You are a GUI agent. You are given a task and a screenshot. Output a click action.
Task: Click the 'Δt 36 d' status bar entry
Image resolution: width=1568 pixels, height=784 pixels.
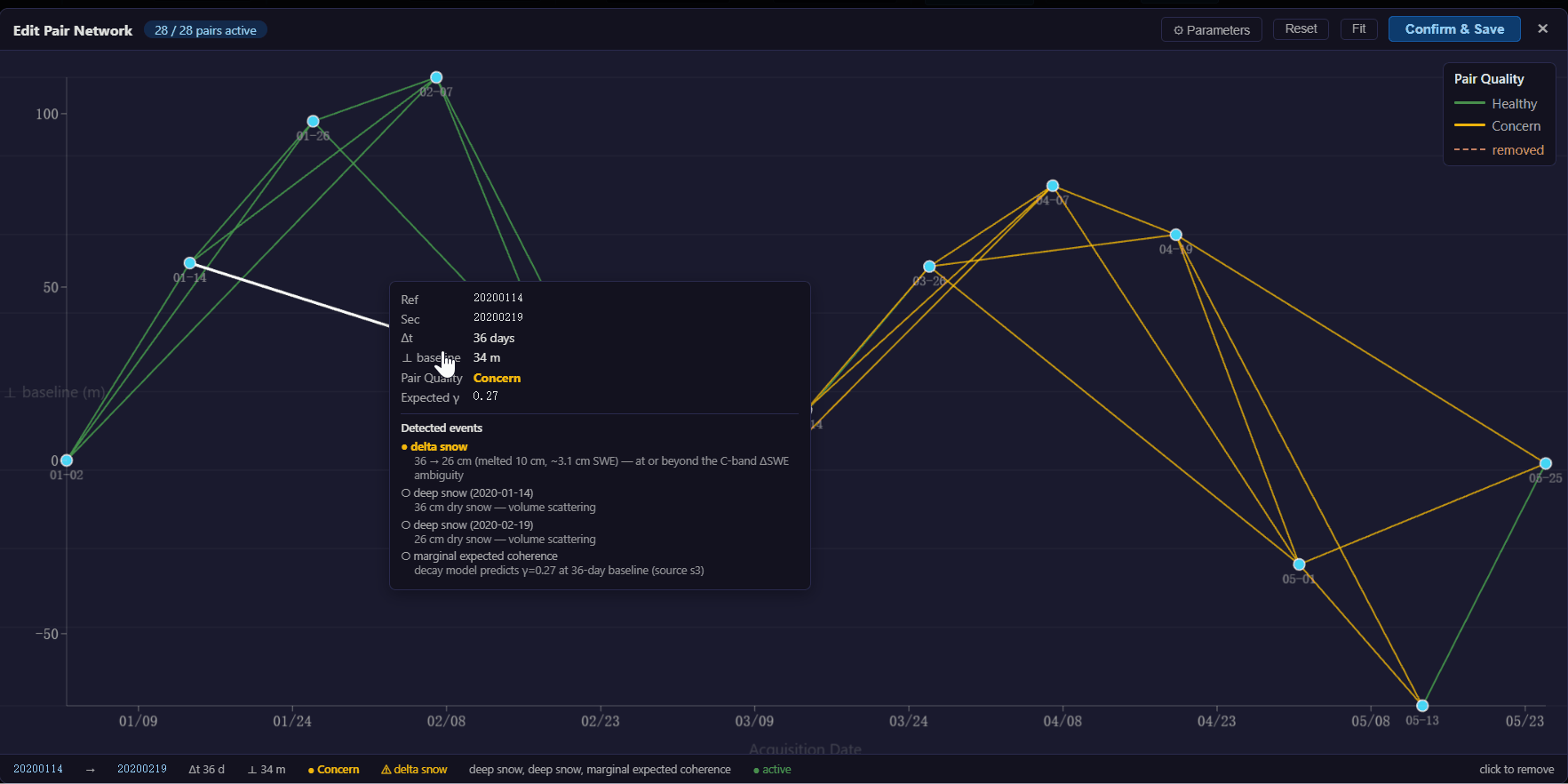(x=206, y=769)
